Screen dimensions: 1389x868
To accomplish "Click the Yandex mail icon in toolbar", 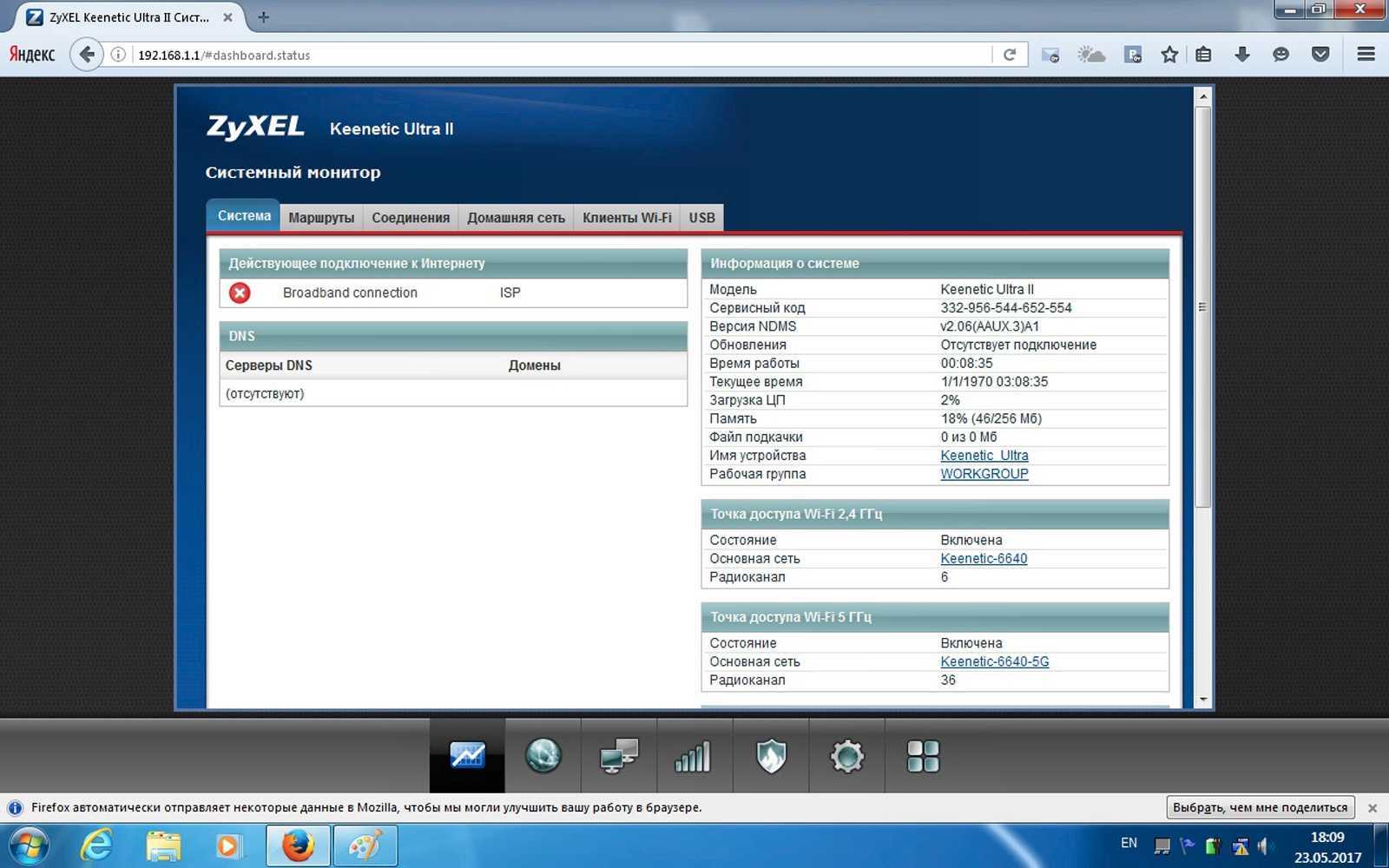I will [1050, 55].
